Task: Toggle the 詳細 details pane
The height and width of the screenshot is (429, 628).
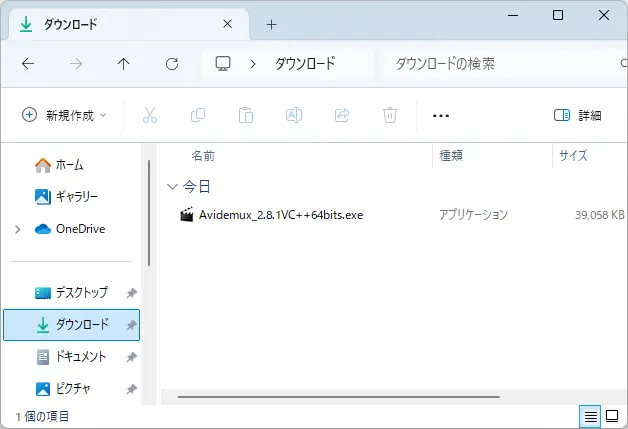Action: (x=578, y=115)
